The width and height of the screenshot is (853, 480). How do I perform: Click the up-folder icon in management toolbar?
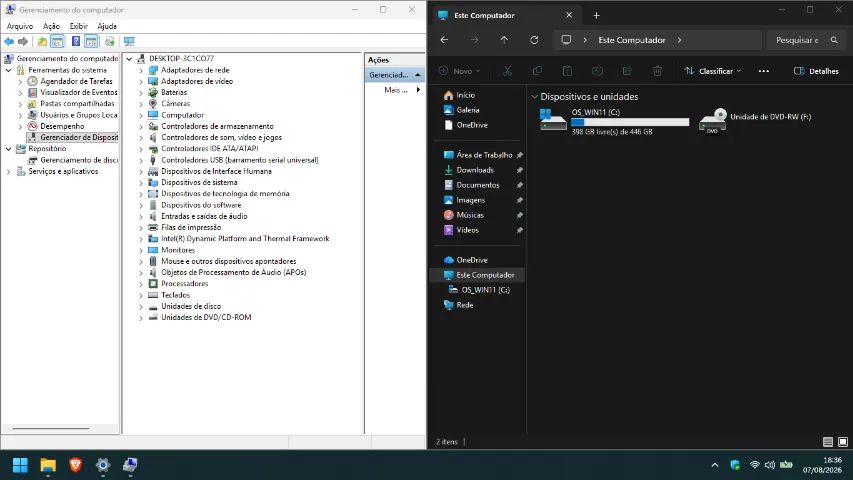point(42,41)
